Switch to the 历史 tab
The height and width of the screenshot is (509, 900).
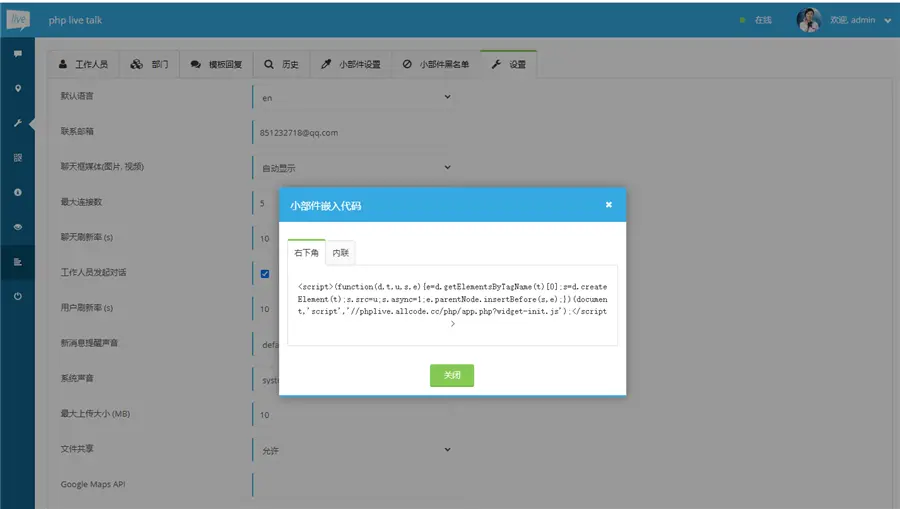pyautogui.click(x=281, y=64)
